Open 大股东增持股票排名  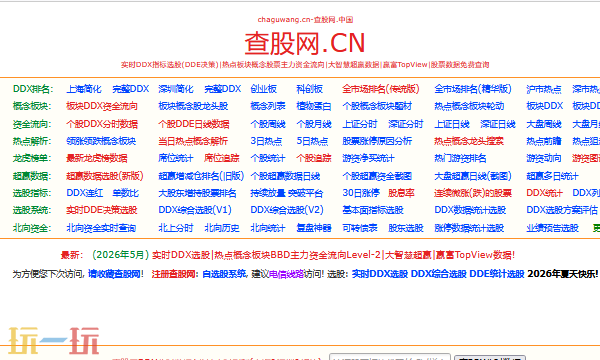(x=197, y=193)
